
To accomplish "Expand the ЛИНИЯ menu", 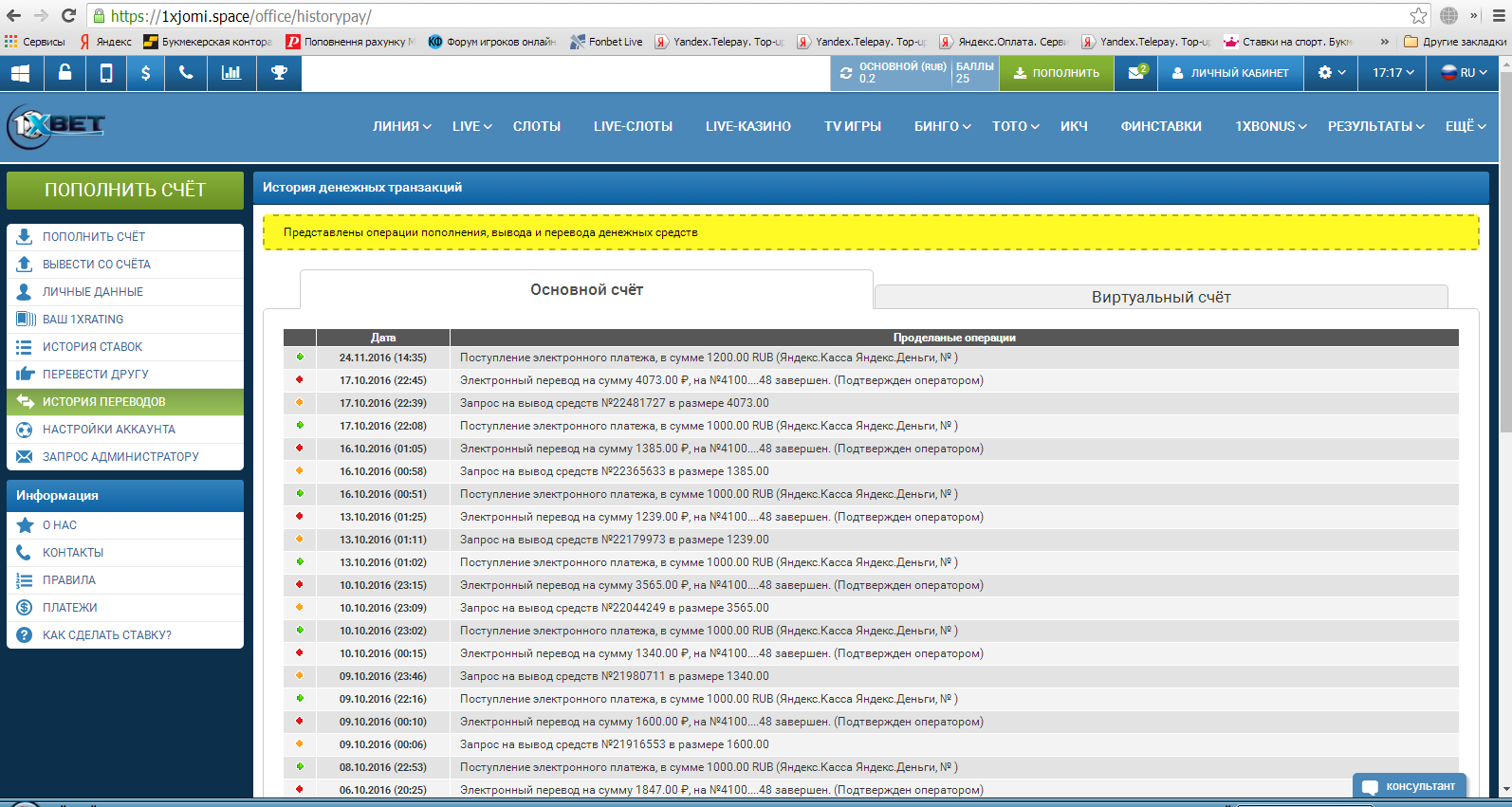I will point(401,126).
